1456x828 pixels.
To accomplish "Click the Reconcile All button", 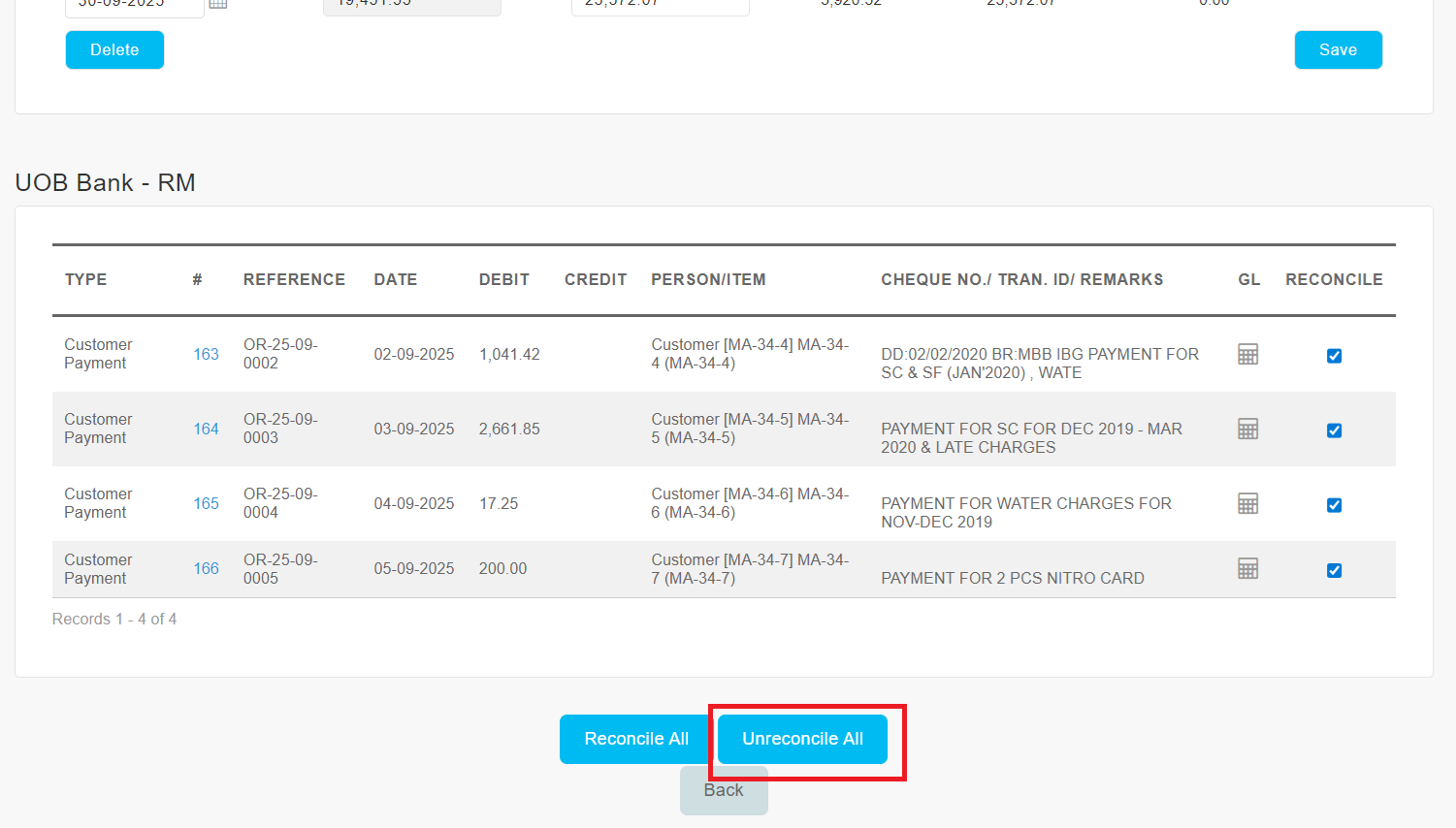I will click(x=635, y=739).
